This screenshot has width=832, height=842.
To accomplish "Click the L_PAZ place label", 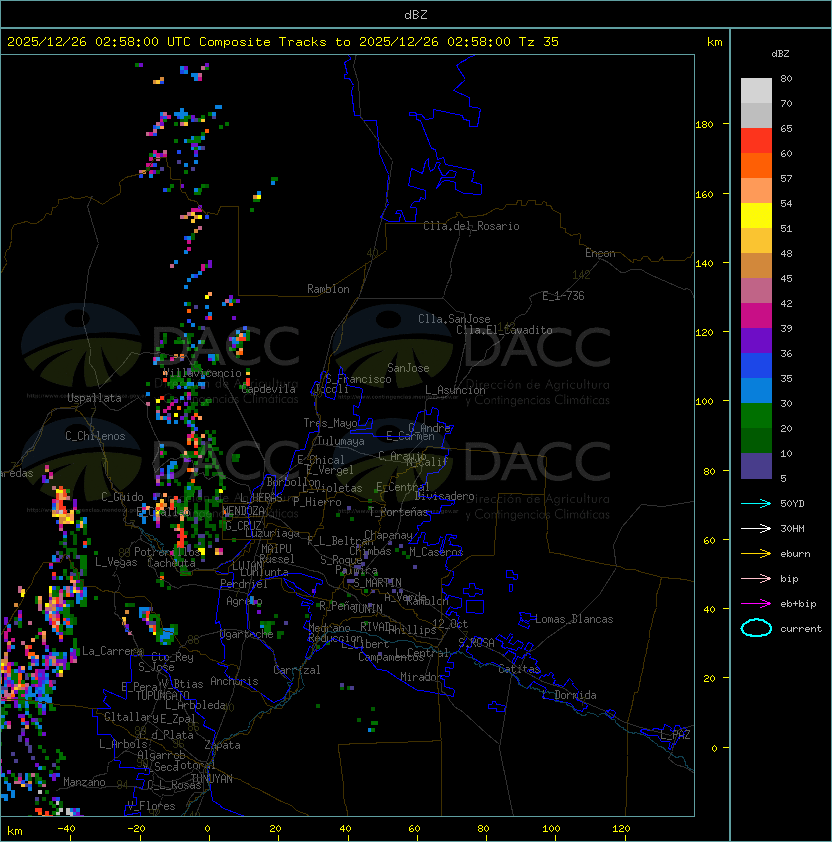I will click(675, 735).
